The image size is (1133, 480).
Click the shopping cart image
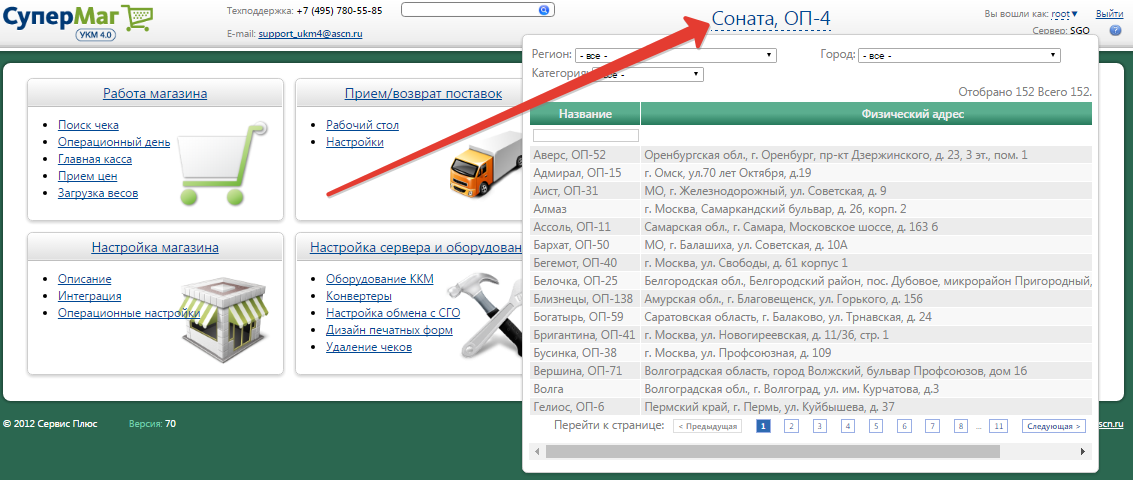point(211,164)
